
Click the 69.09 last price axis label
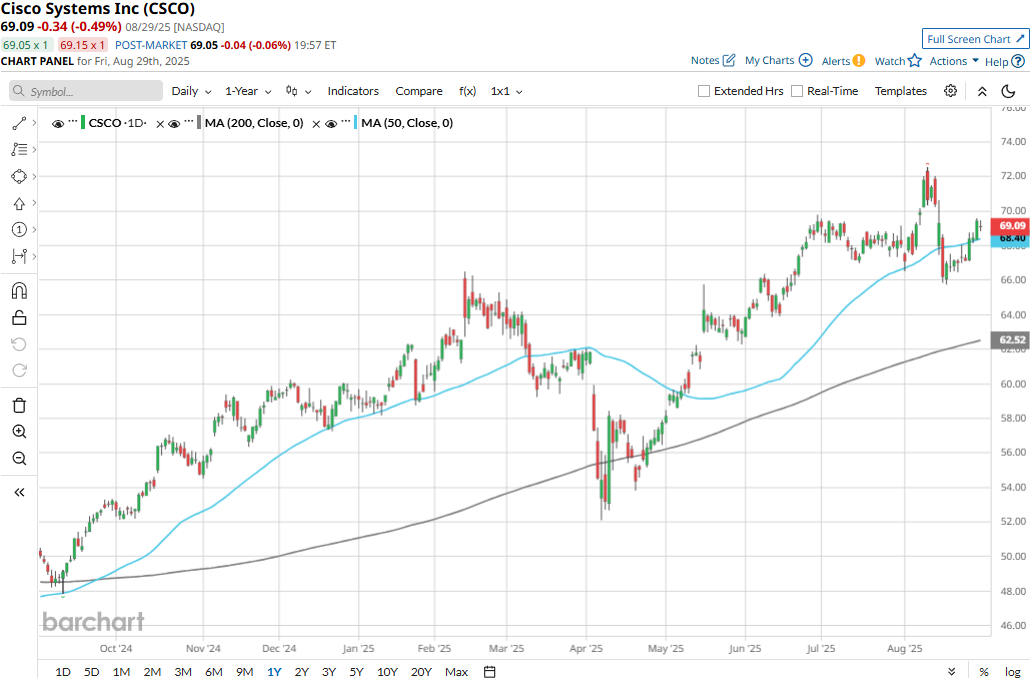[x=1011, y=225]
